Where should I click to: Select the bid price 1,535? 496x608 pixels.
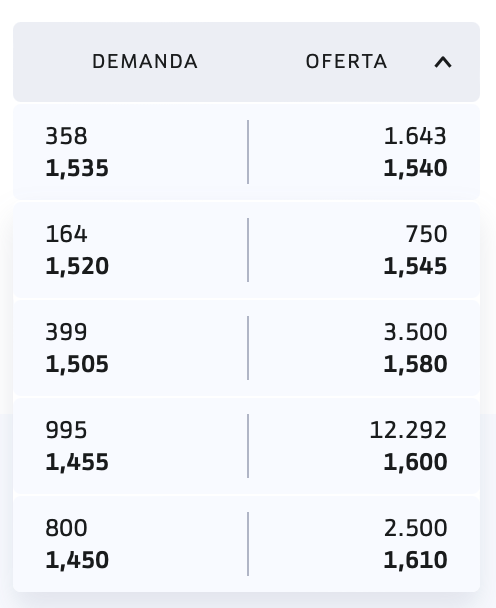(x=77, y=169)
